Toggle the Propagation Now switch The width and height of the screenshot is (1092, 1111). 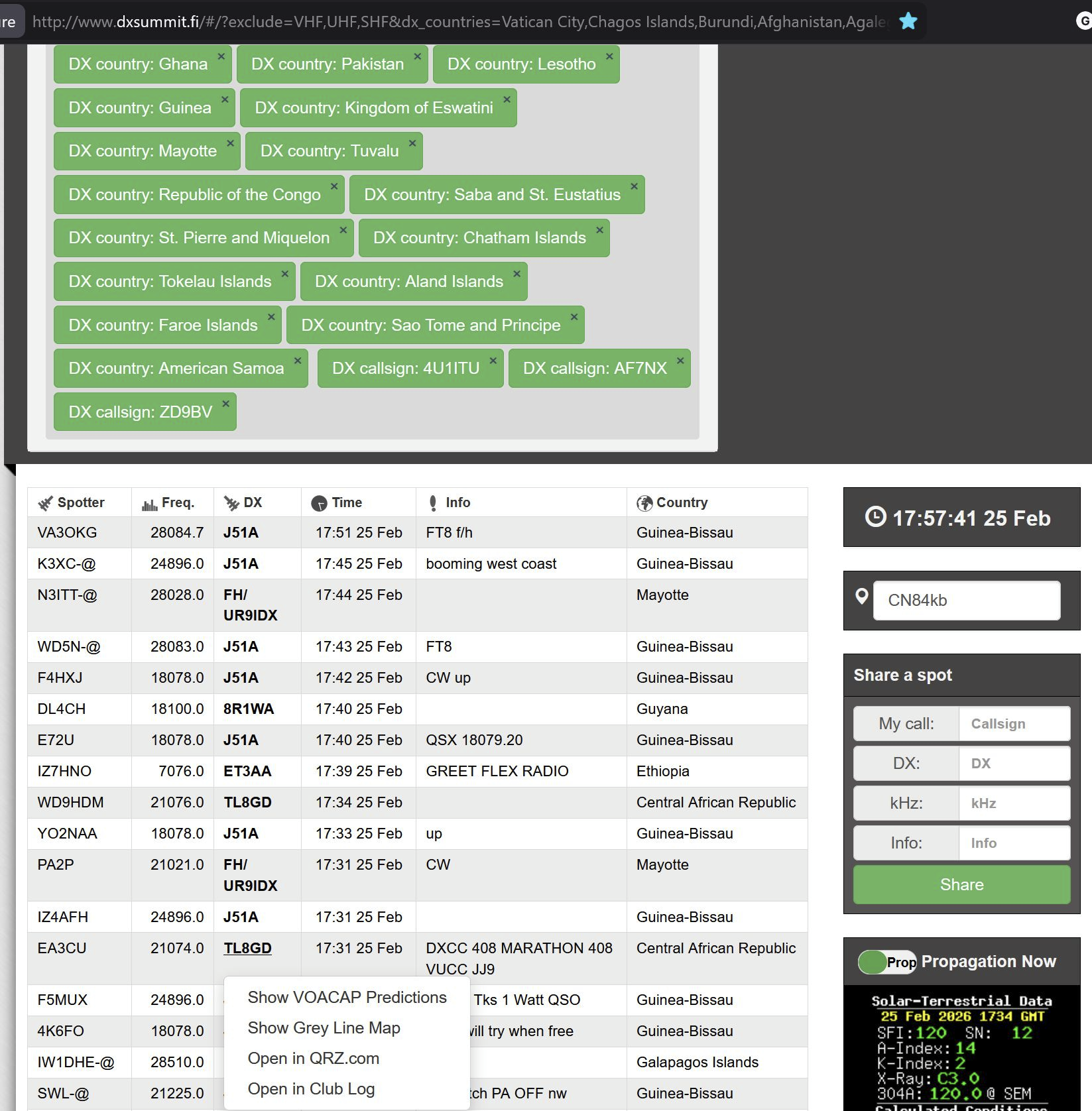coord(886,962)
